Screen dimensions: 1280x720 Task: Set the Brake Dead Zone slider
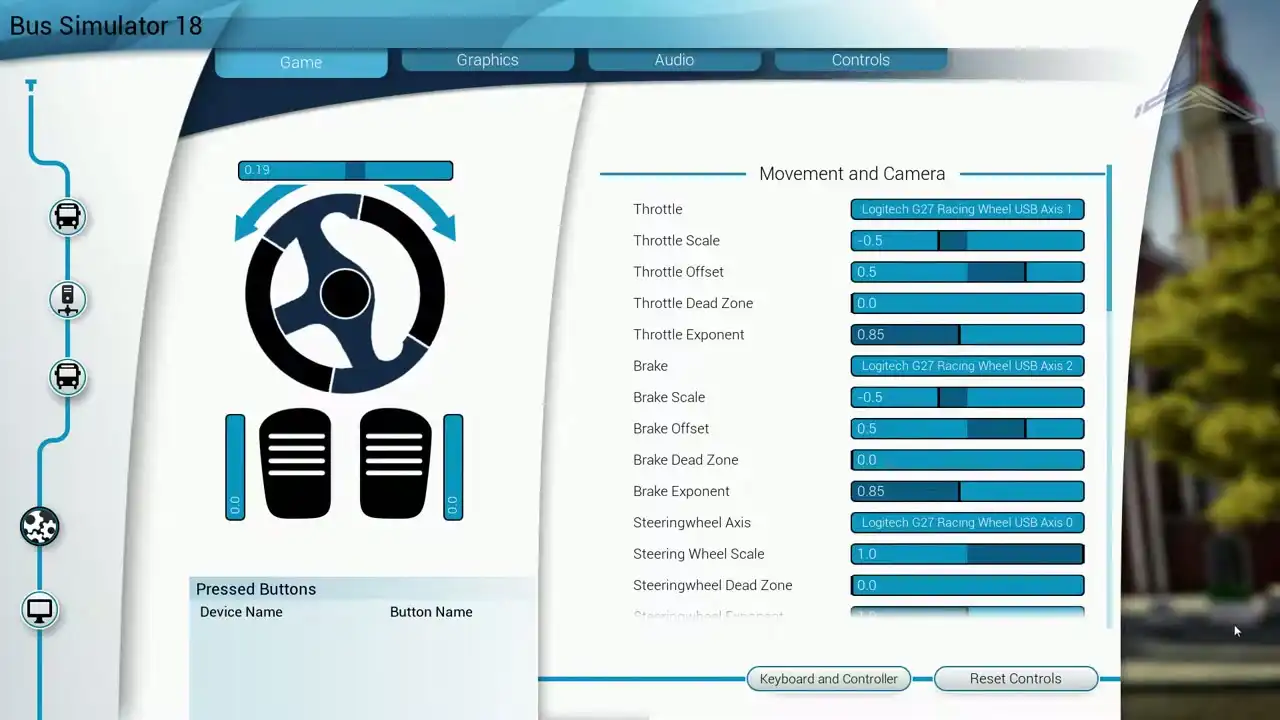pos(967,460)
